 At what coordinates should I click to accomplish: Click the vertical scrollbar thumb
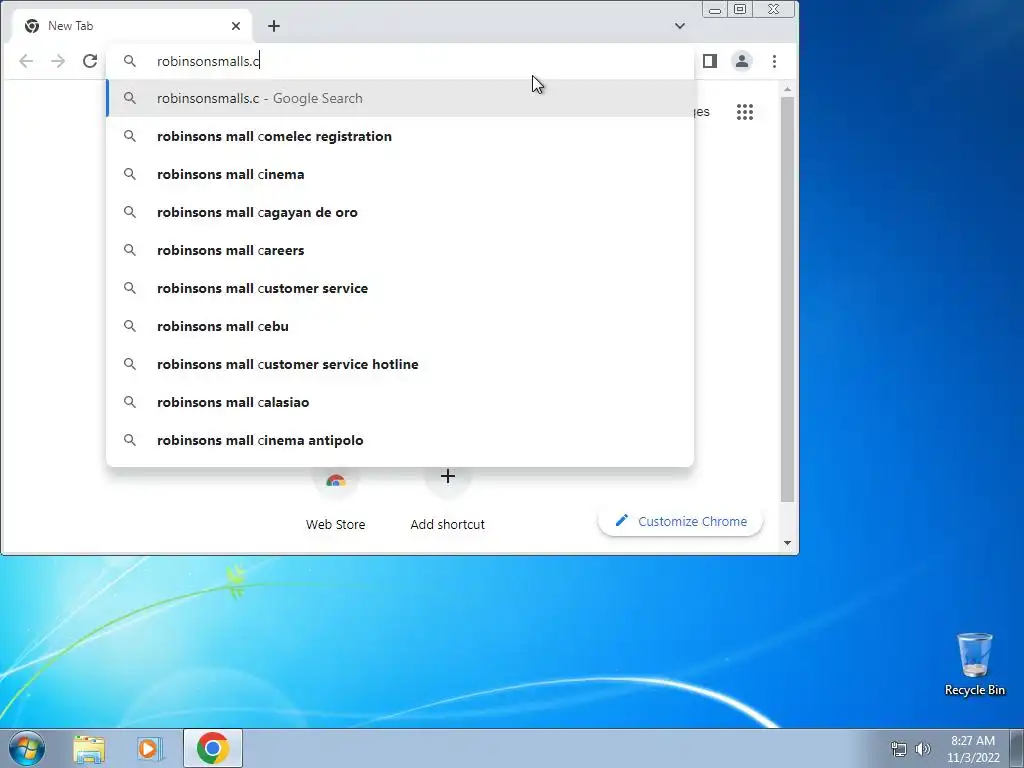tap(788, 300)
